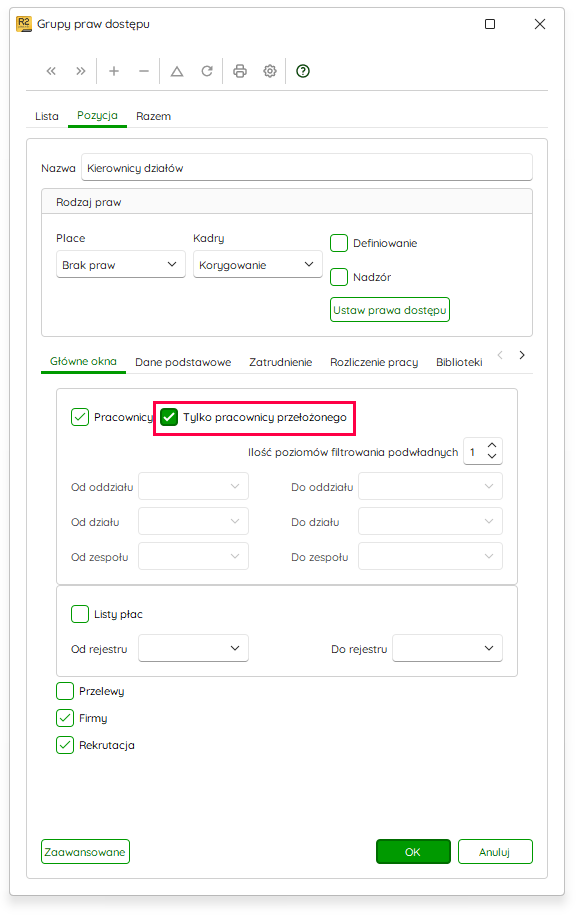Enable the Listy płac checkbox
This screenshot has width=582, height=919.
click(80, 614)
